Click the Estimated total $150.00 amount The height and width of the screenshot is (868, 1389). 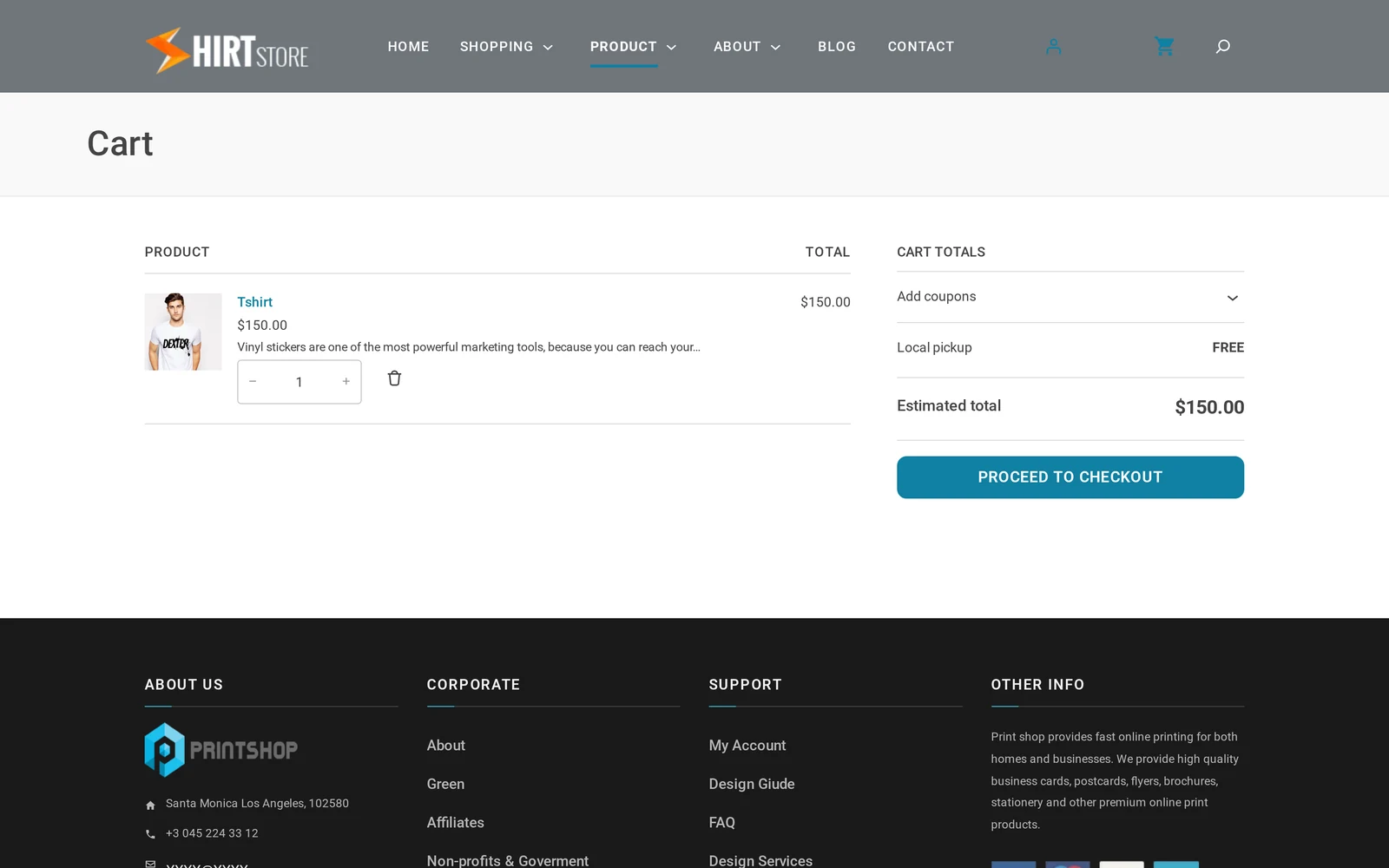coord(1209,407)
